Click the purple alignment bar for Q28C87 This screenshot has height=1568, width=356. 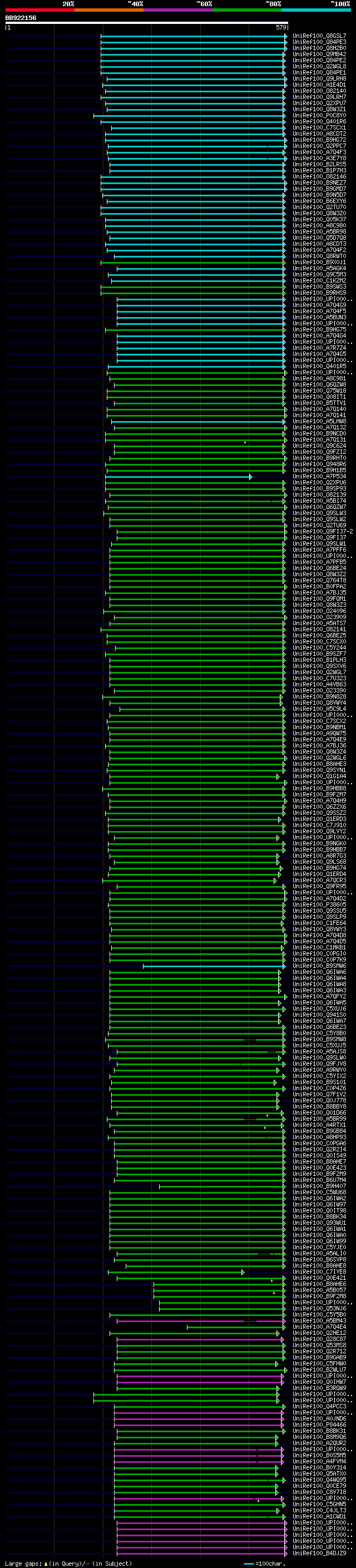point(200,1339)
